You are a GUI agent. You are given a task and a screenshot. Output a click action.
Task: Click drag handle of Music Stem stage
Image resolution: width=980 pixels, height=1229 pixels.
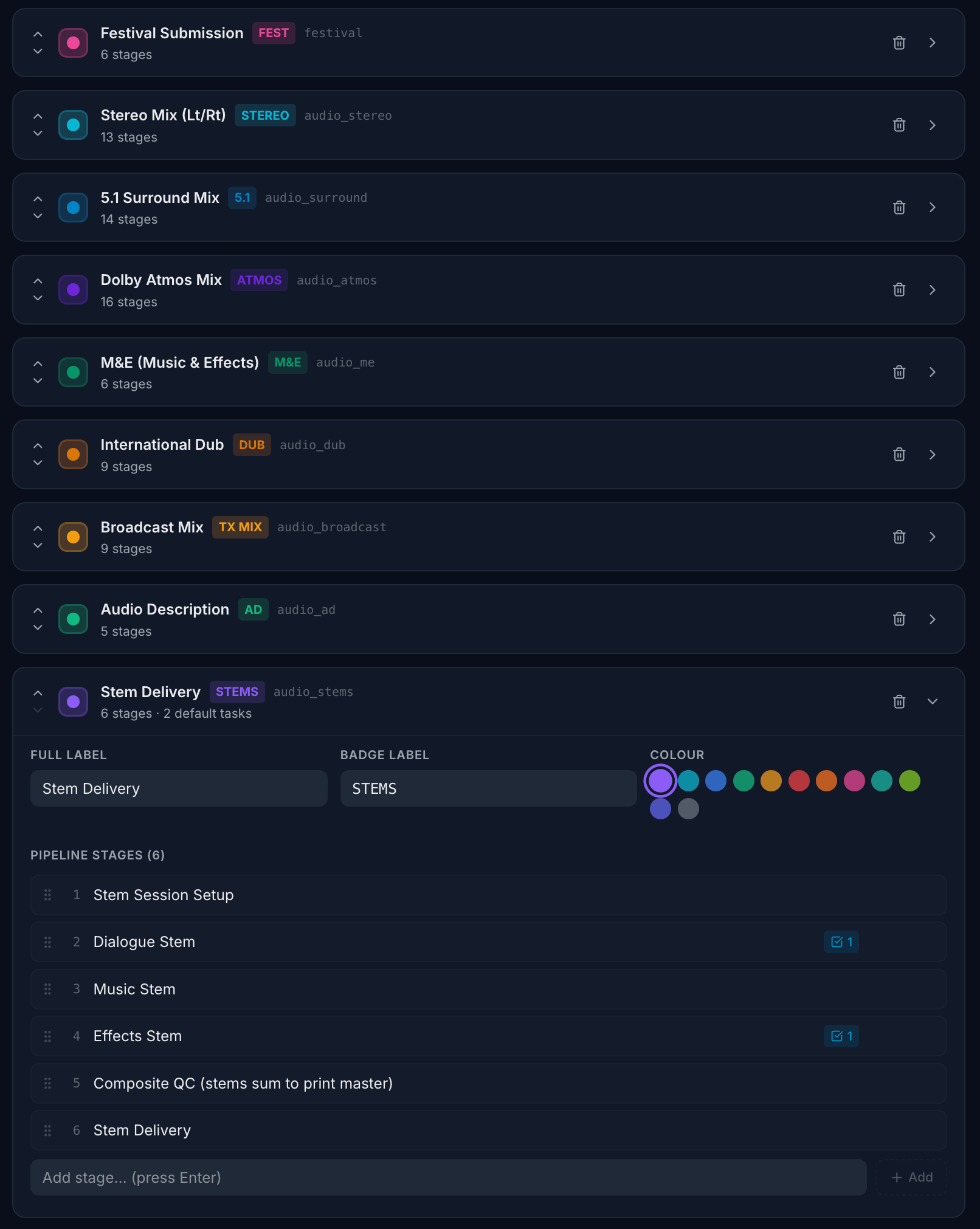[x=47, y=989]
